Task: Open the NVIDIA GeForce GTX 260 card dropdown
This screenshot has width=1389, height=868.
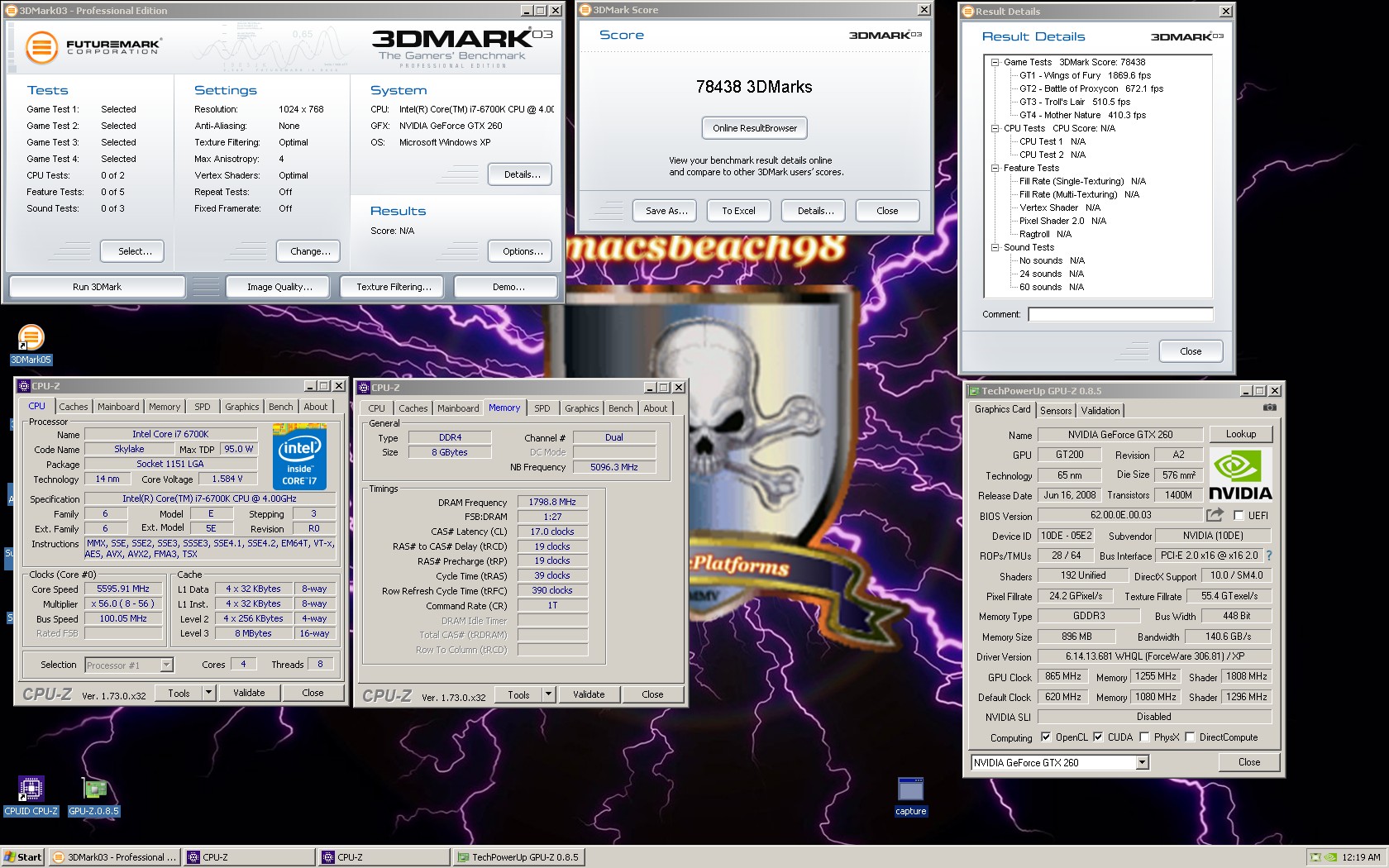Action: click(x=1142, y=762)
